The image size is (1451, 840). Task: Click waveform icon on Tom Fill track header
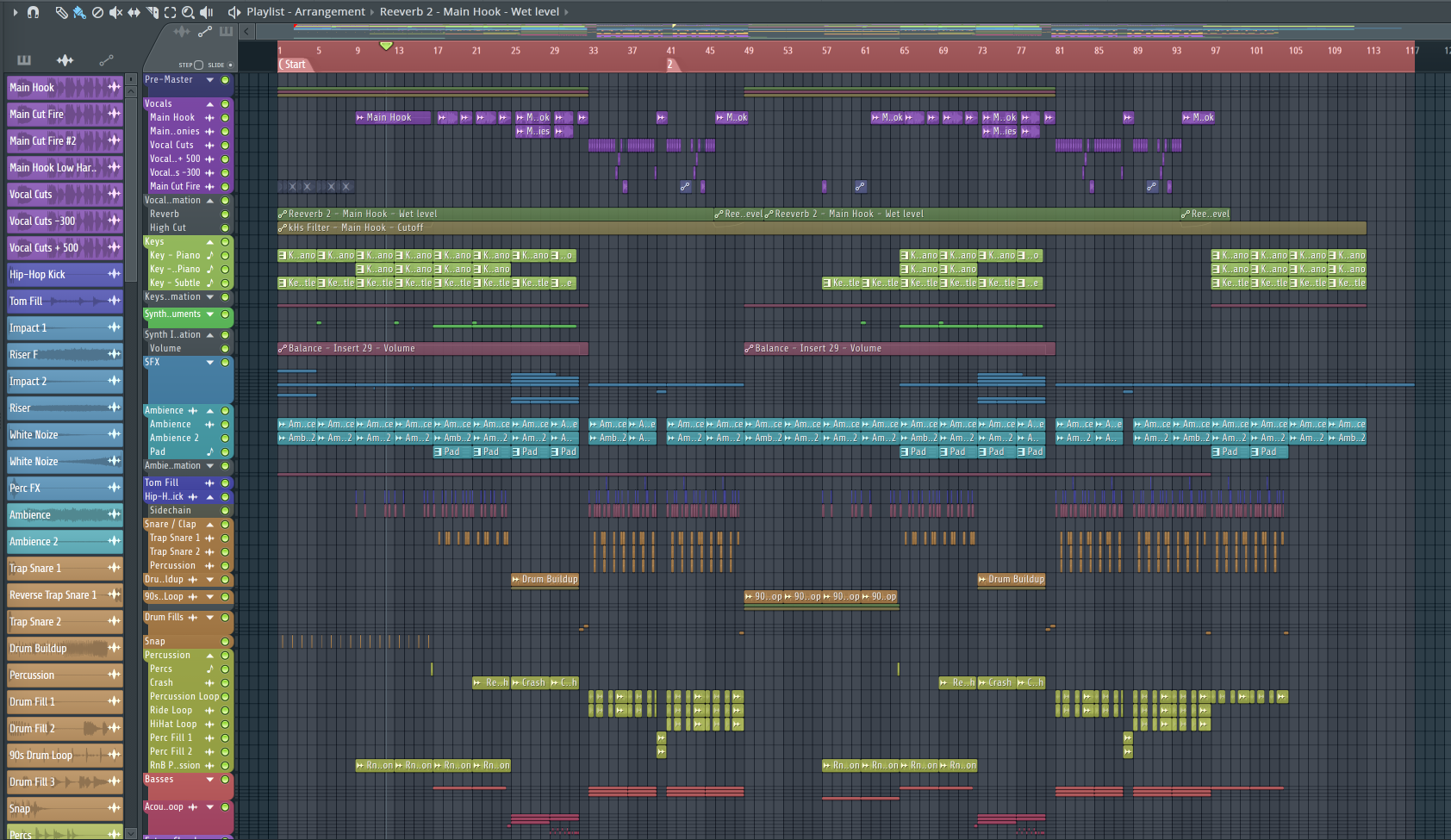(209, 483)
